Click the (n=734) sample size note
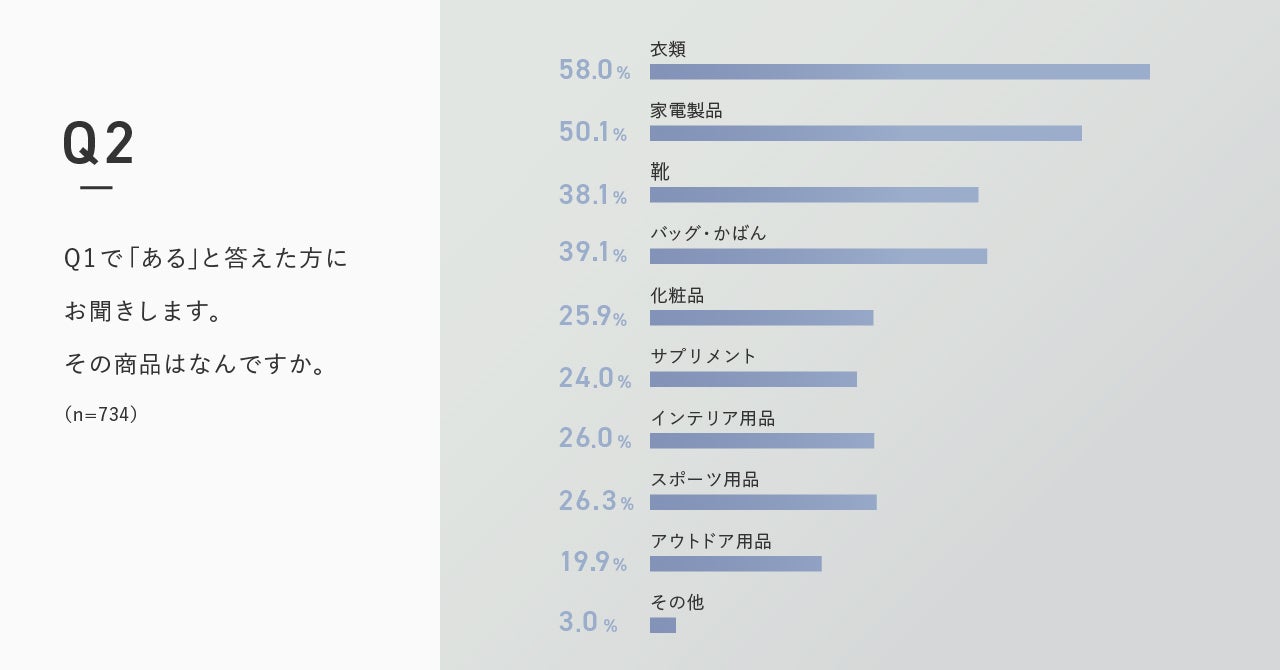This screenshot has height=670, width=1280. point(100,414)
